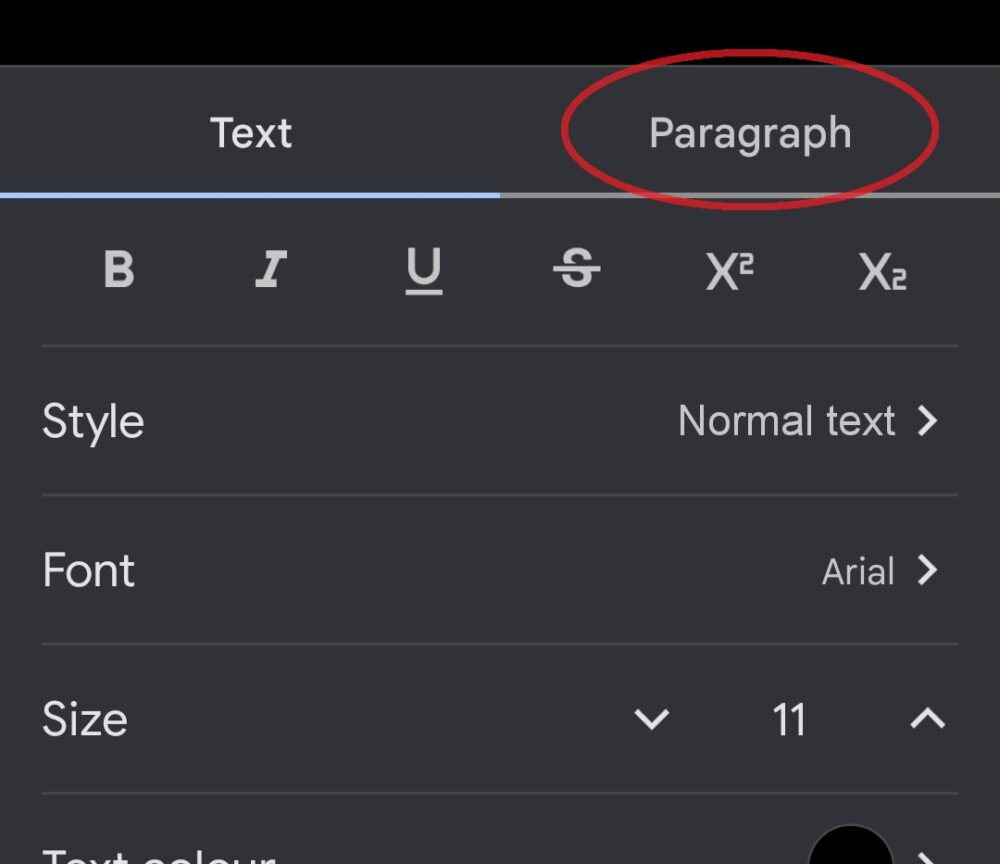Image resolution: width=1000 pixels, height=864 pixels.
Task: Apply underline formatting
Action: [424, 270]
